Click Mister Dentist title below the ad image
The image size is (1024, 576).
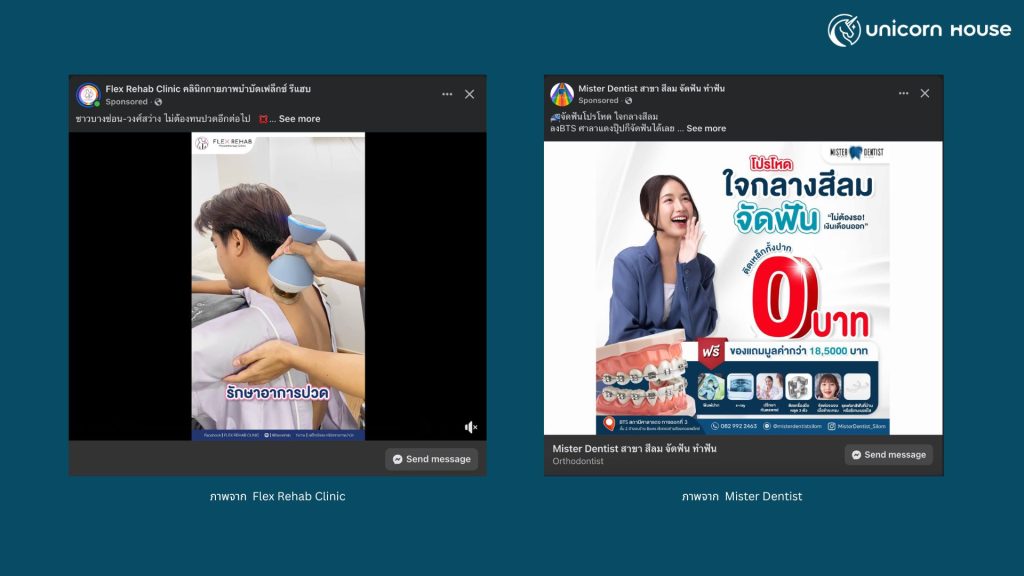(634, 449)
